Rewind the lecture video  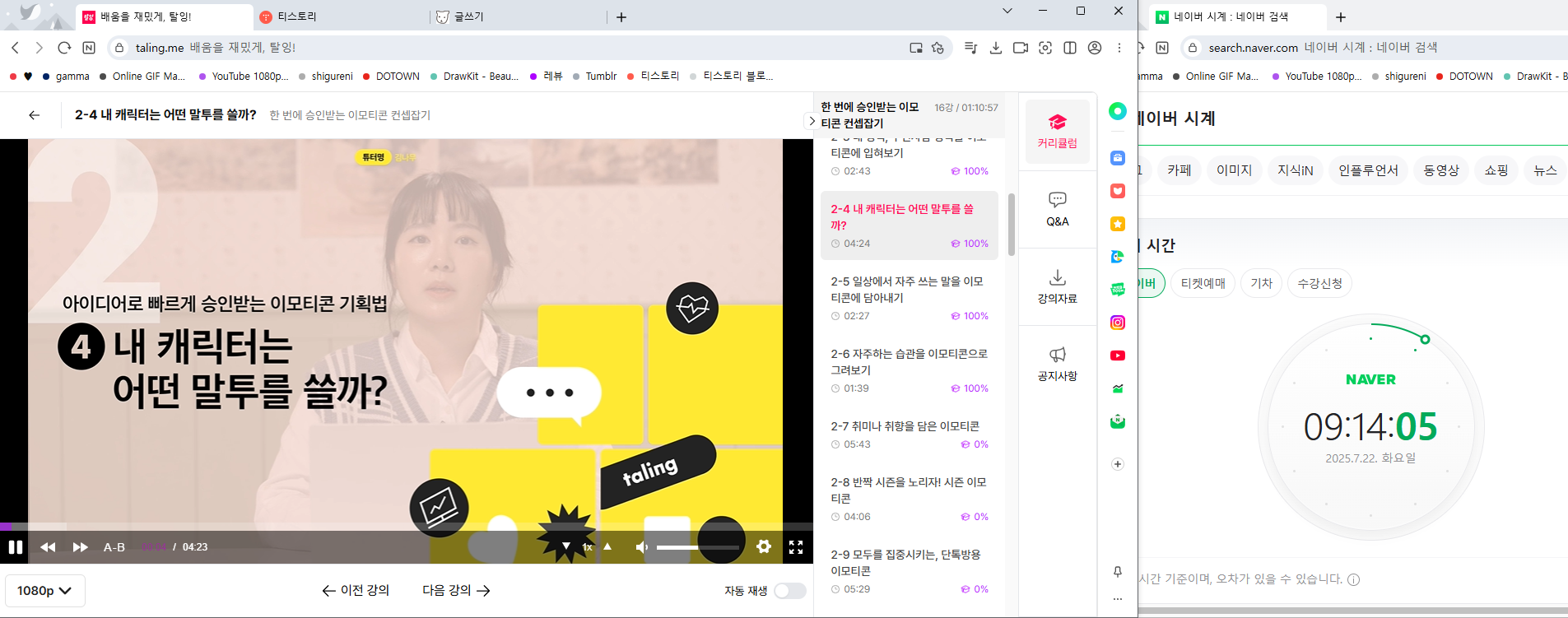coord(48,547)
